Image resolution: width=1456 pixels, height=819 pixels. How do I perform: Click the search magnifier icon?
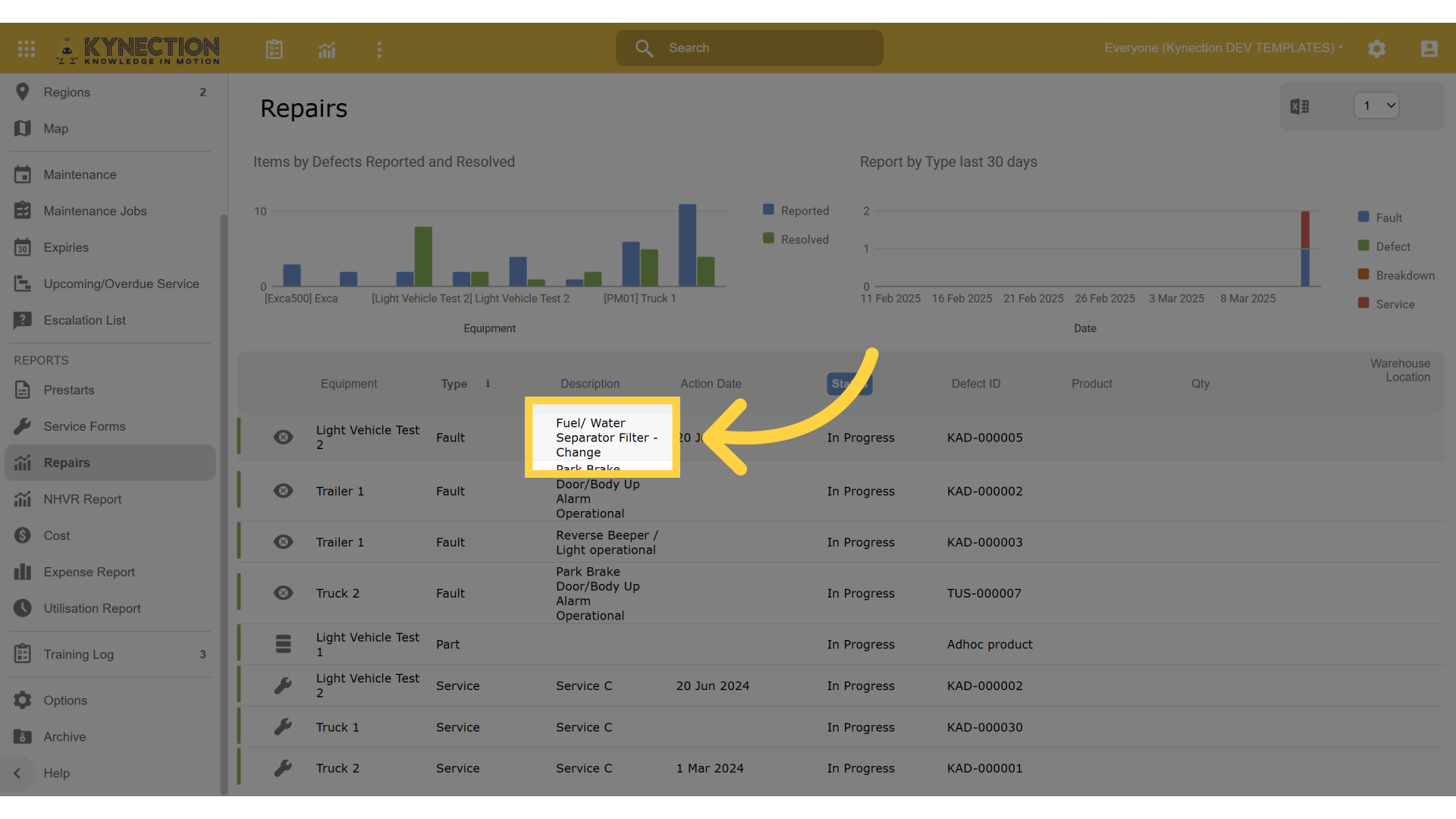tap(644, 48)
